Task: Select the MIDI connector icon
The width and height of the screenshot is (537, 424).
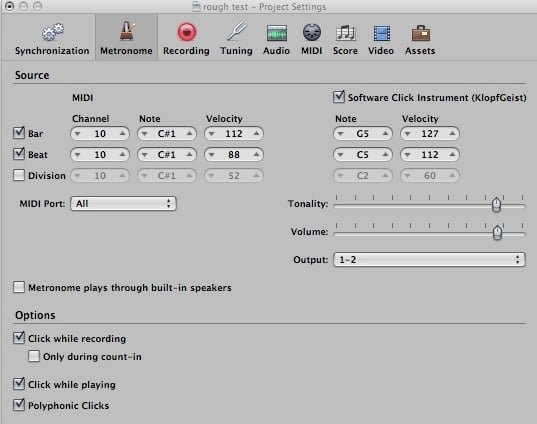Action: [312, 33]
